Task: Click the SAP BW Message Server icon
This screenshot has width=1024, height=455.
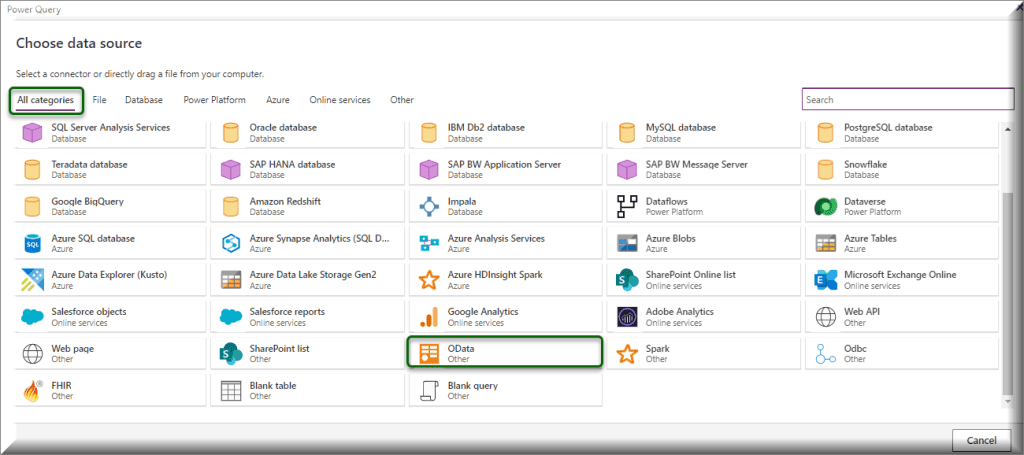Action: [x=627, y=170]
